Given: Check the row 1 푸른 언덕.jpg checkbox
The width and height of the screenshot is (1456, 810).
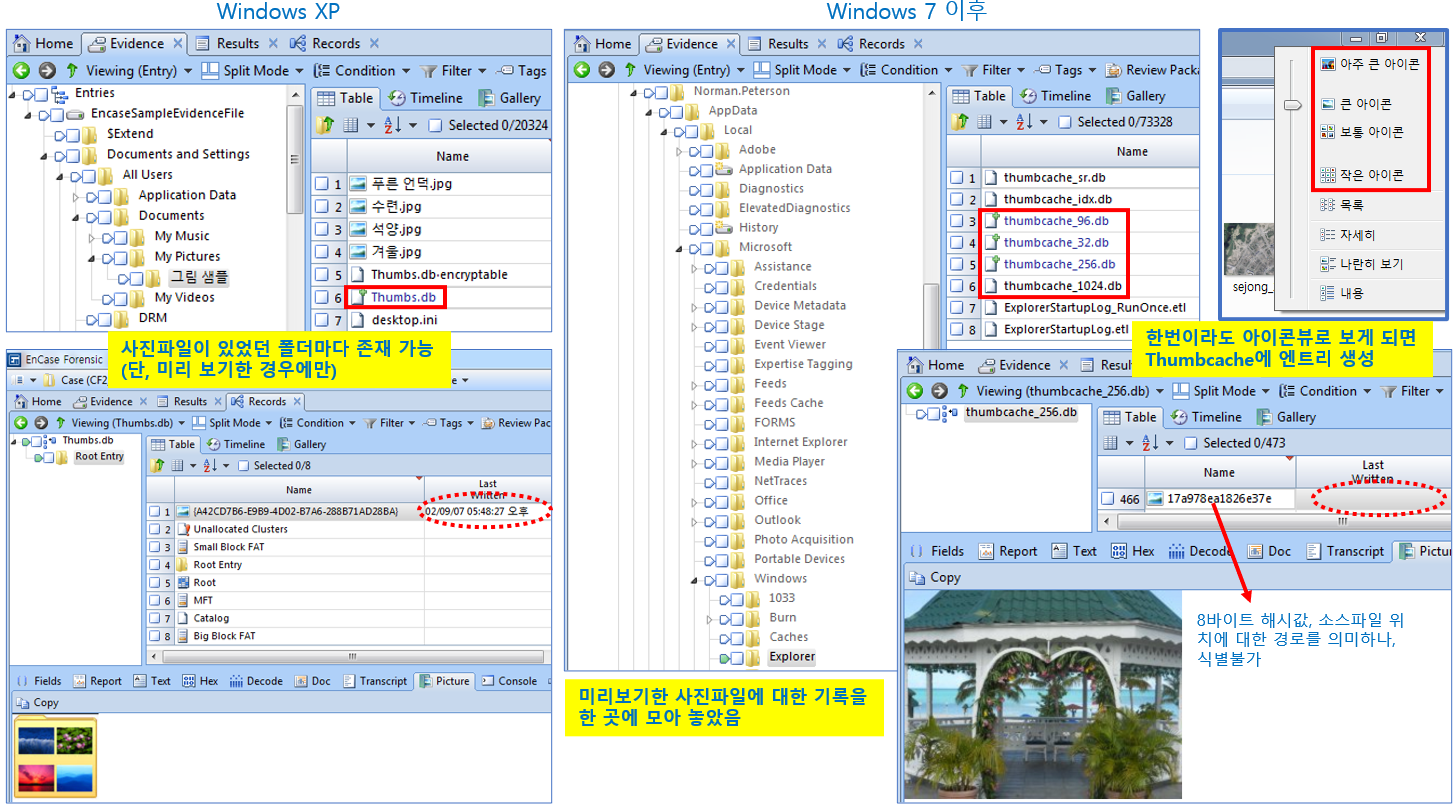Looking at the screenshot, I should (321, 184).
